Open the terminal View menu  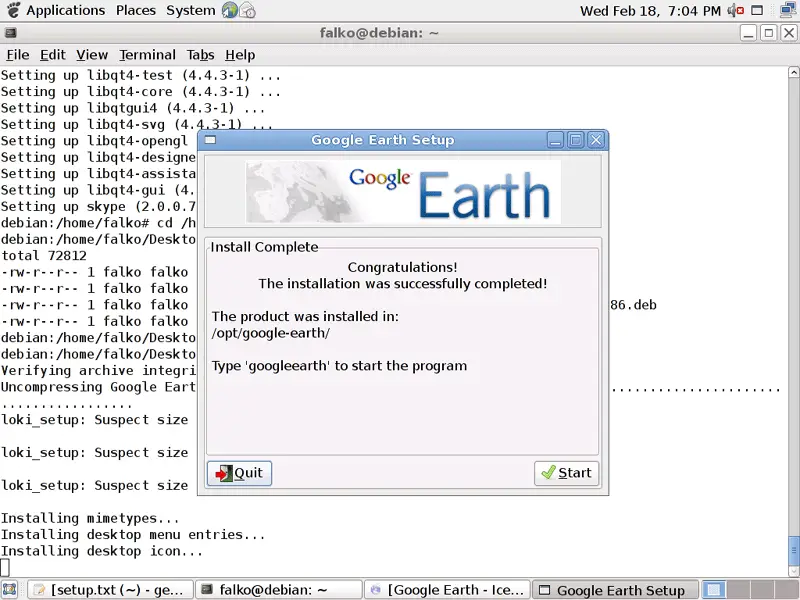tap(92, 55)
